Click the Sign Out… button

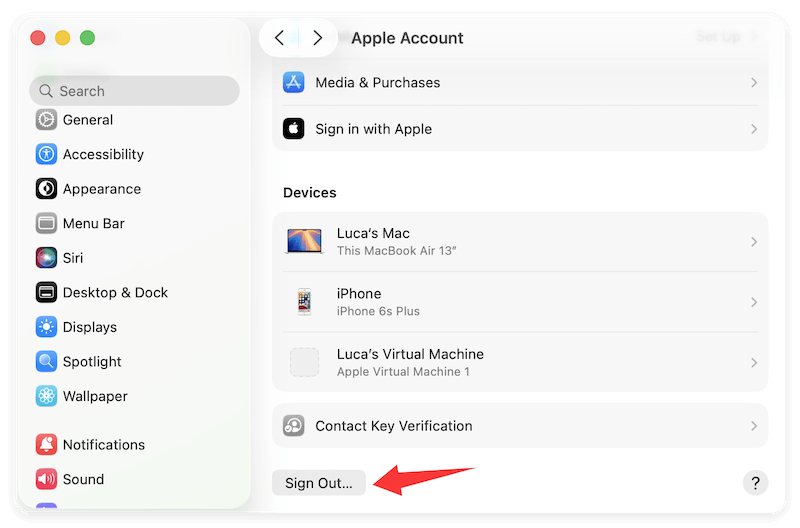pyautogui.click(x=319, y=483)
